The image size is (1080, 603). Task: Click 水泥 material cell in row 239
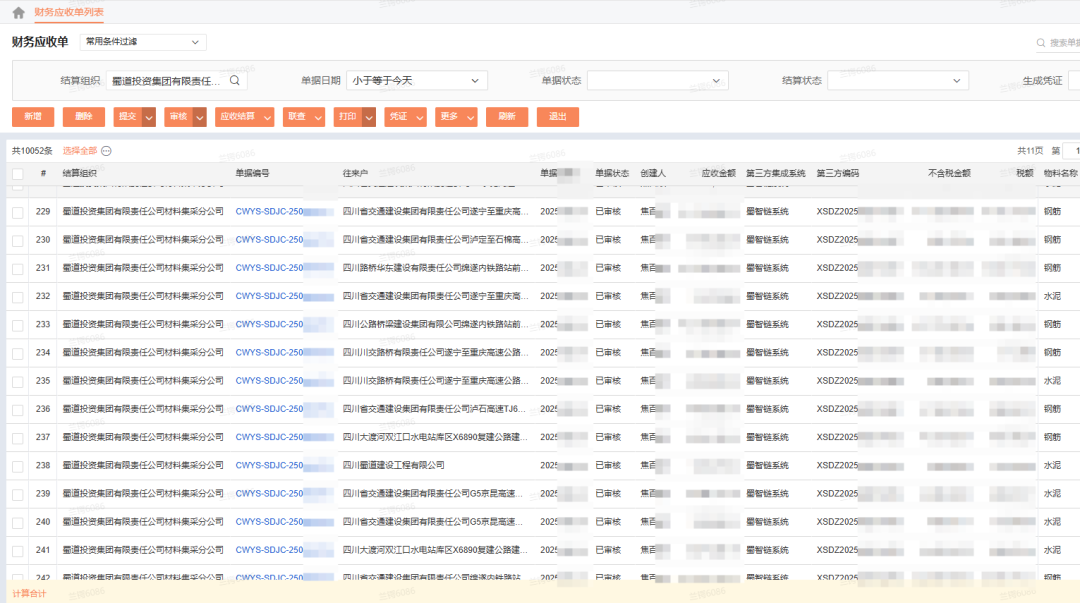pyautogui.click(x=1052, y=494)
